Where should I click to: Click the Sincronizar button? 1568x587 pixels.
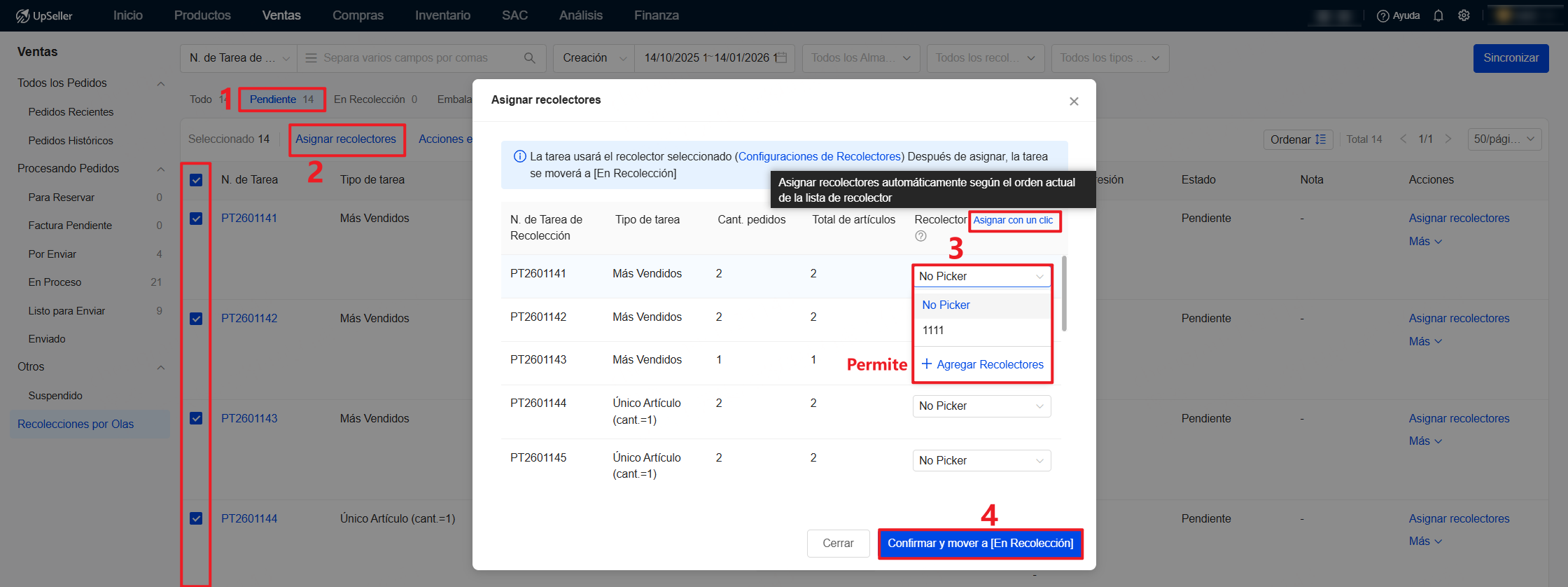(1511, 58)
